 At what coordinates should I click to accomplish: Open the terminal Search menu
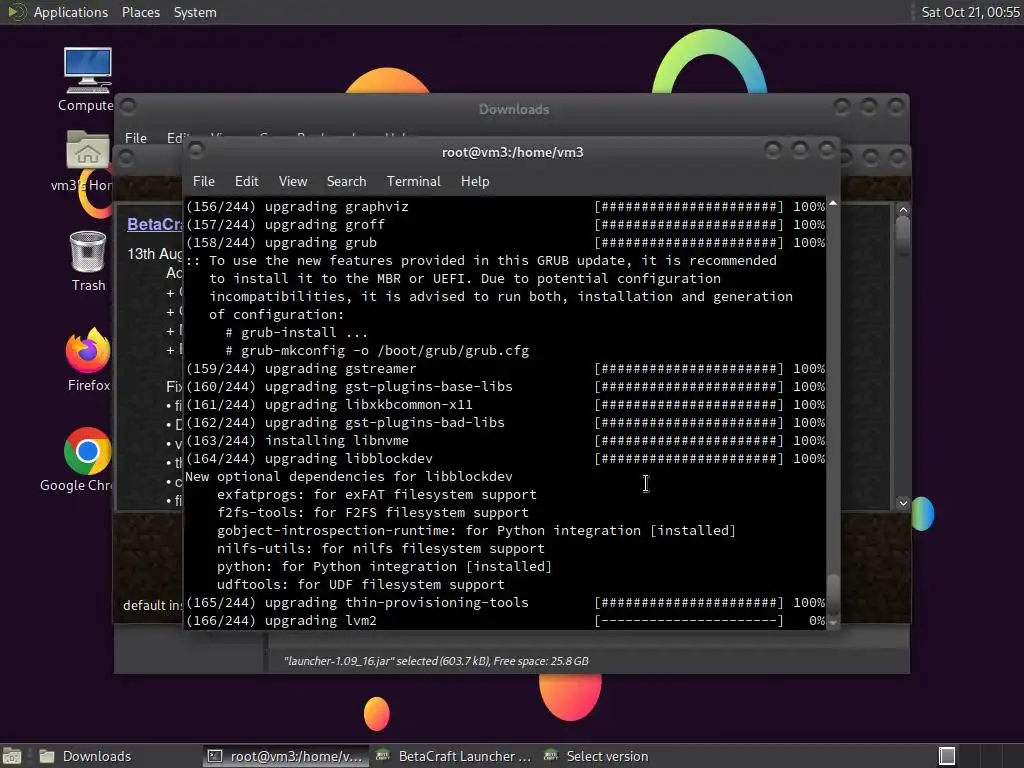click(x=346, y=181)
